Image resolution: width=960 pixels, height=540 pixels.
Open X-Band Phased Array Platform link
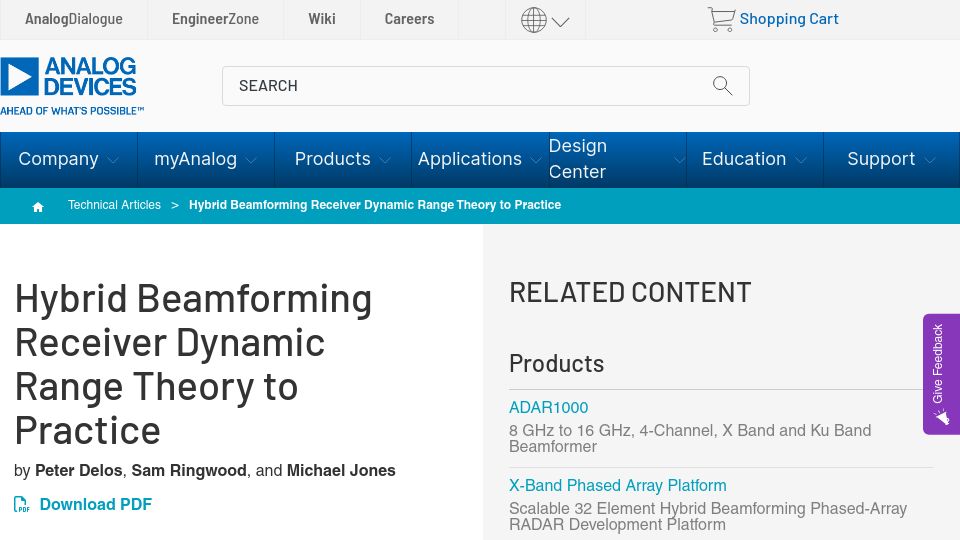[618, 486]
